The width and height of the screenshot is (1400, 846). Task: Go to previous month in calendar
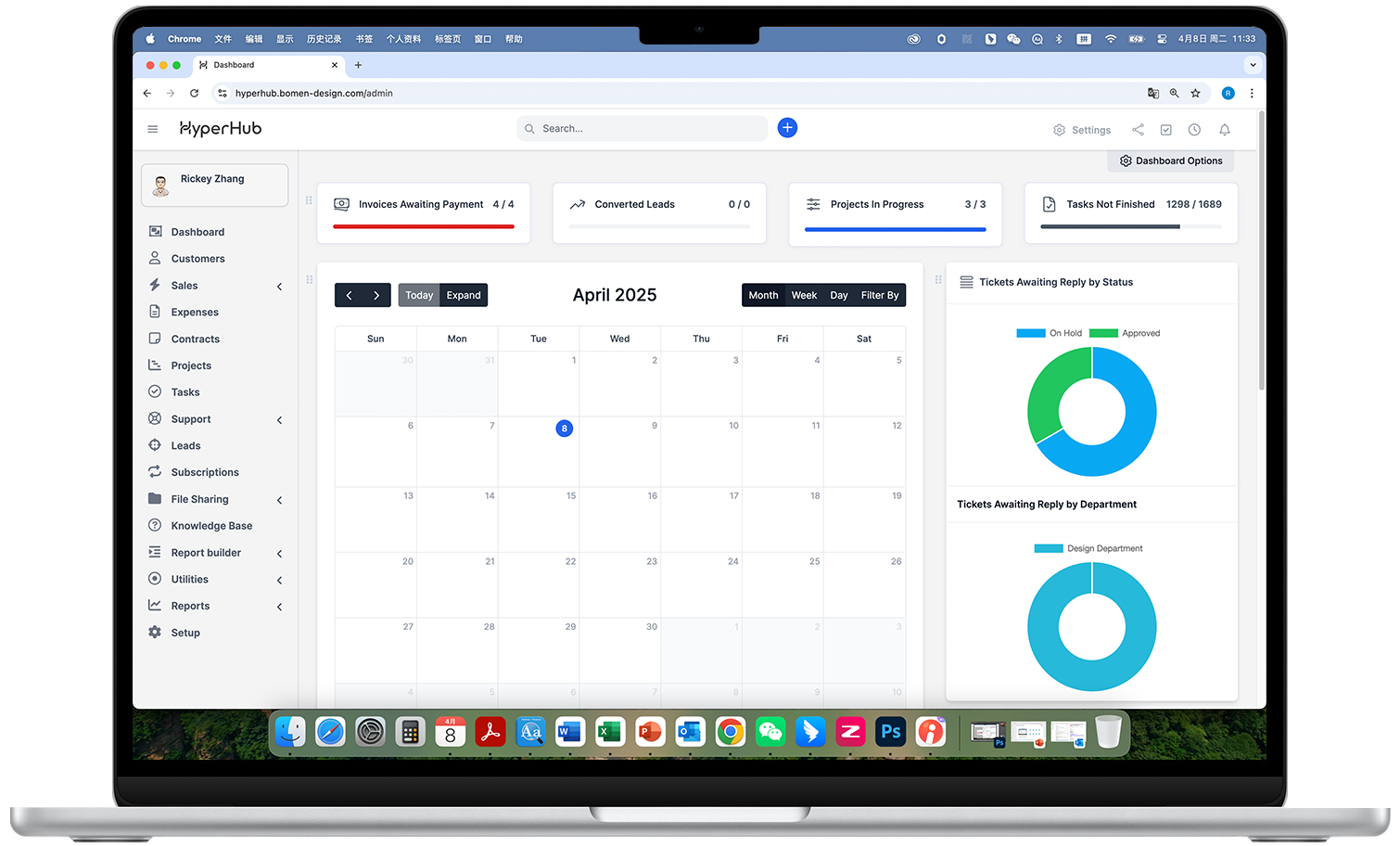point(349,295)
